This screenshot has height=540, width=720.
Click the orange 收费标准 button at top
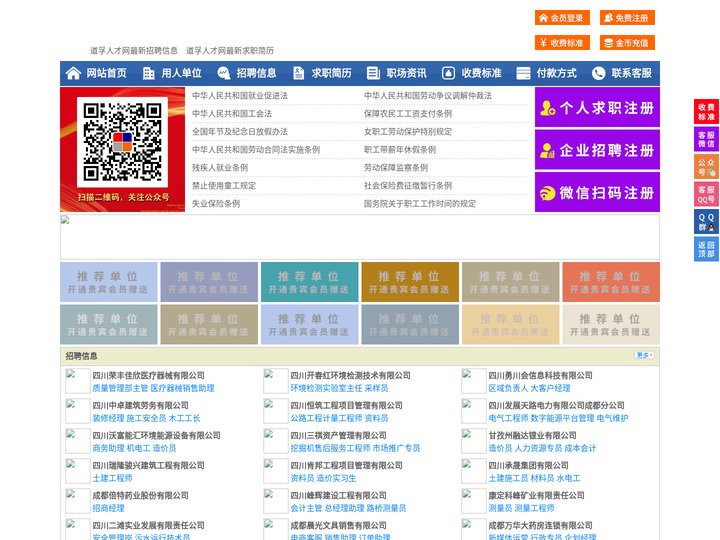click(x=562, y=43)
